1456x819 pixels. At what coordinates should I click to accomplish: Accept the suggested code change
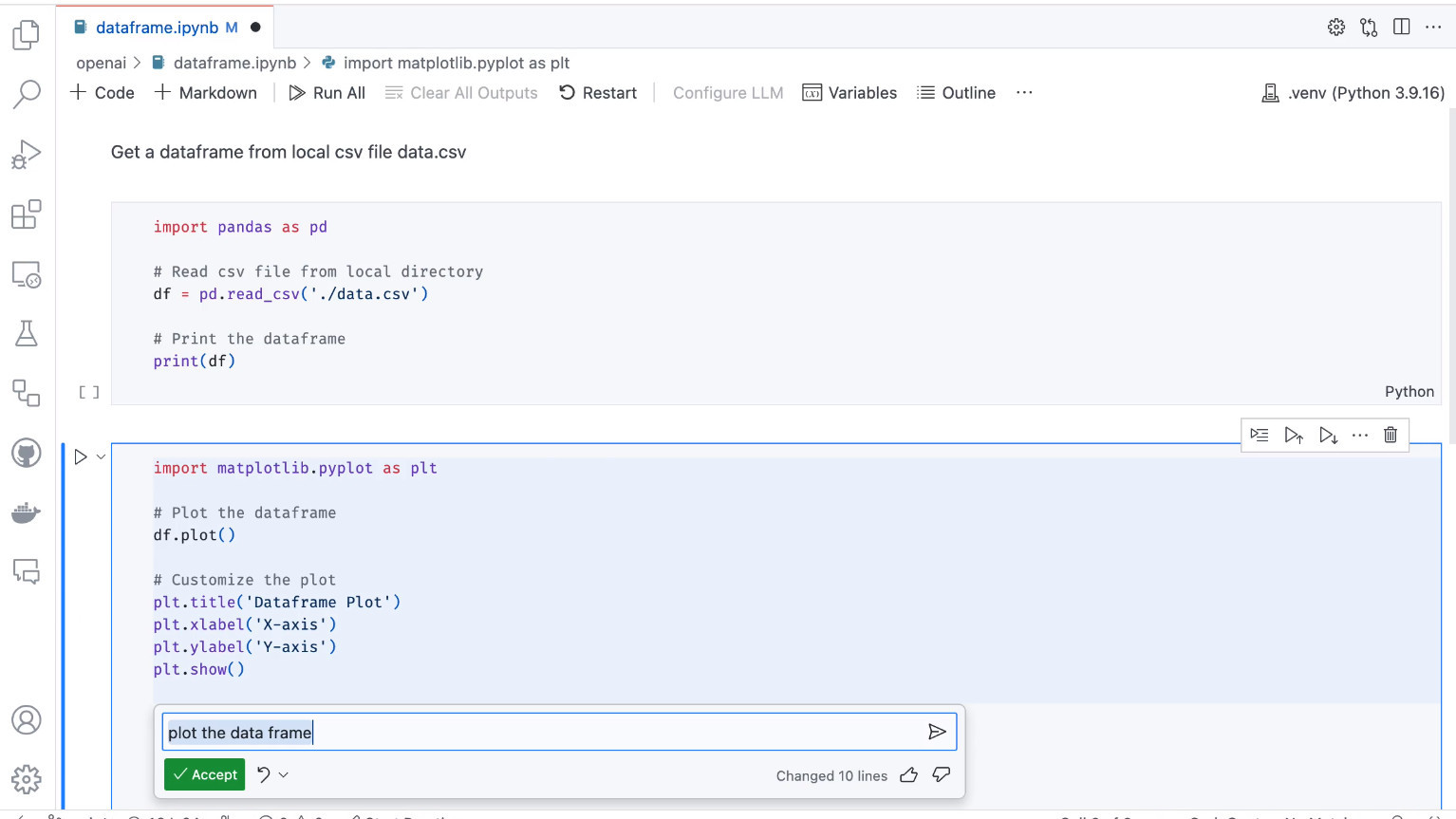204,774
